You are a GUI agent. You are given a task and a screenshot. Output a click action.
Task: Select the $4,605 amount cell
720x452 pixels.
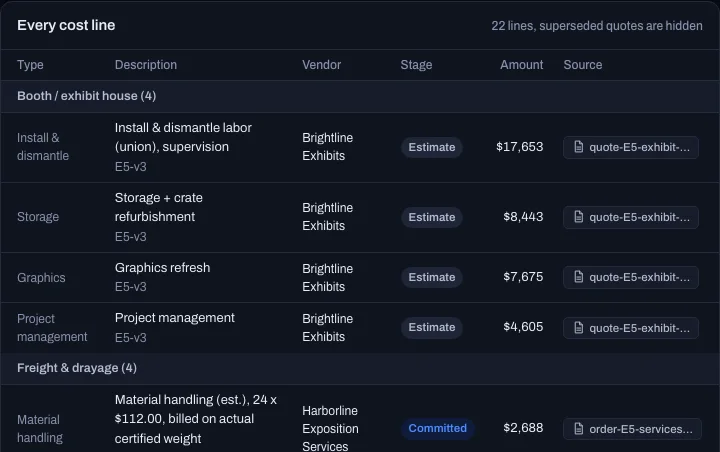coord(523,327)
